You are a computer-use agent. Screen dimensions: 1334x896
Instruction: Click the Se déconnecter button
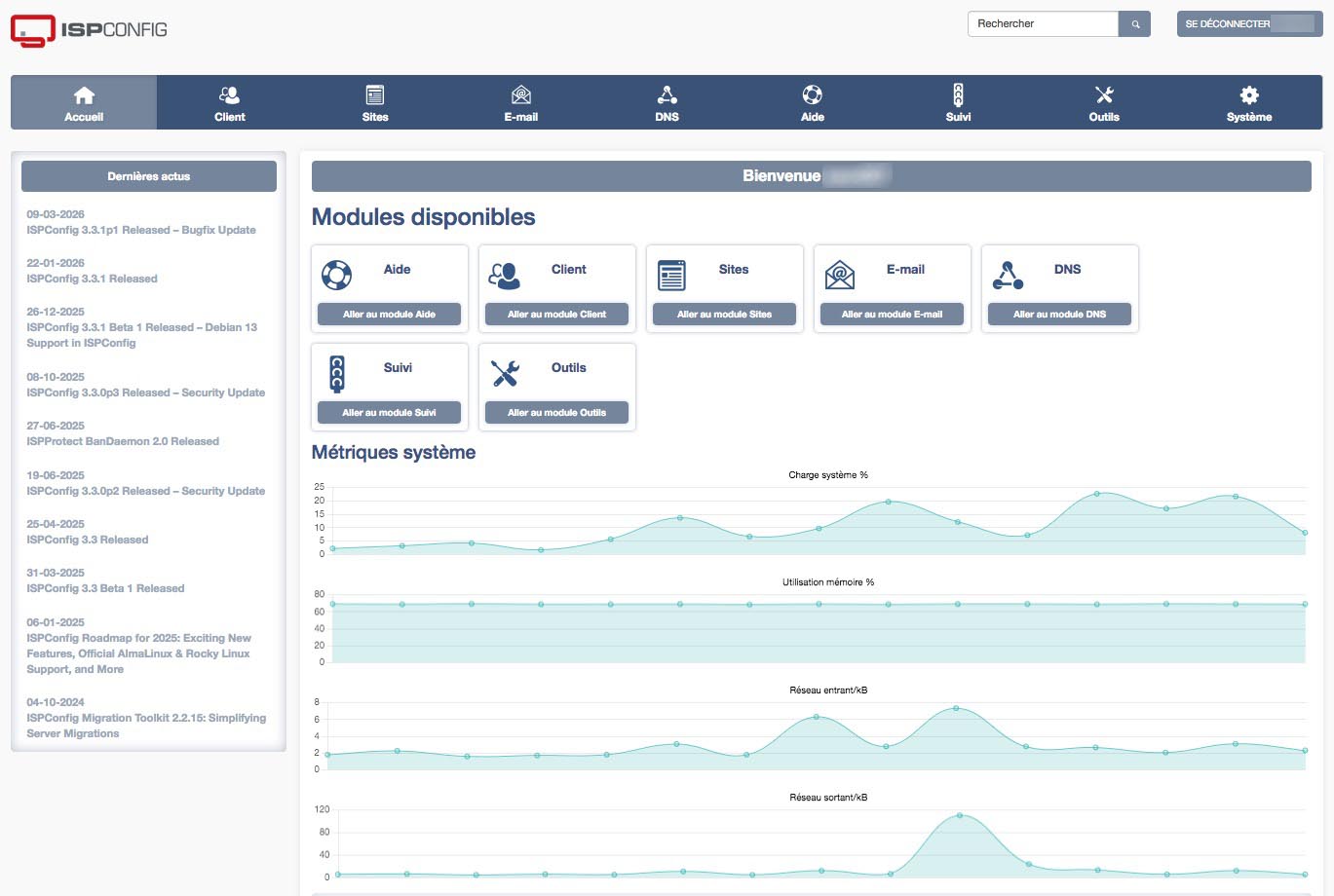tap(1249, 24)
